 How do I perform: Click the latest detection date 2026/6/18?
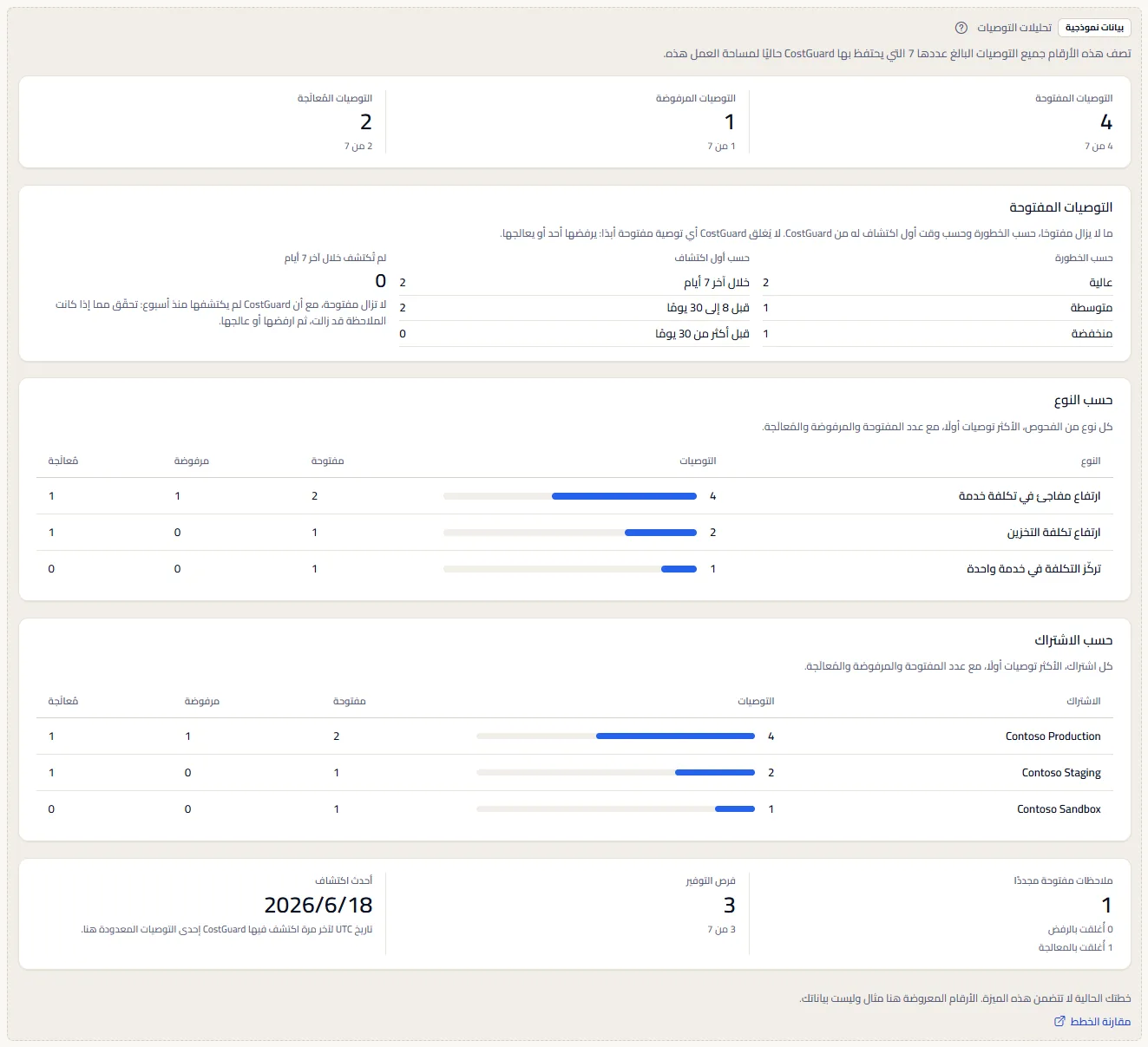pos(318,906)
